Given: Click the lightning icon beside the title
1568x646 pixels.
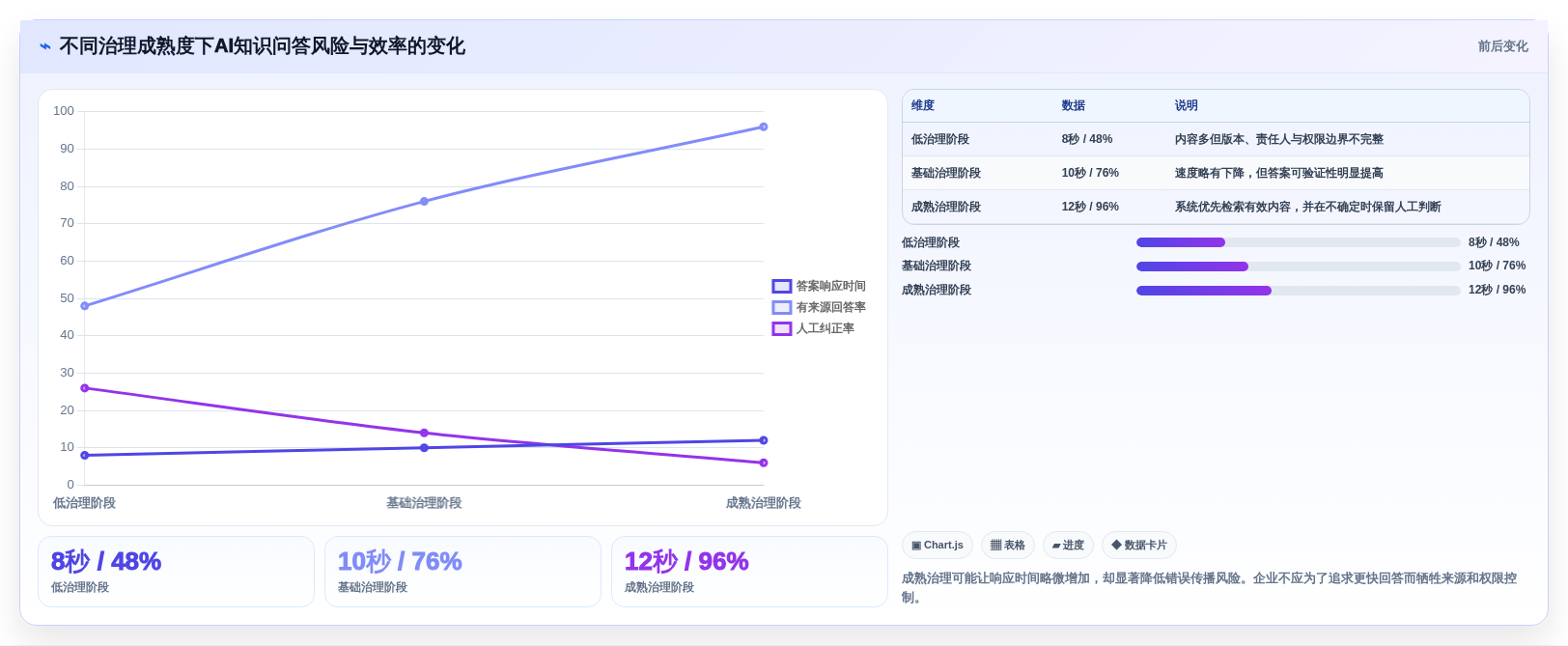Looking at the screenshot, I should (44, 46).
